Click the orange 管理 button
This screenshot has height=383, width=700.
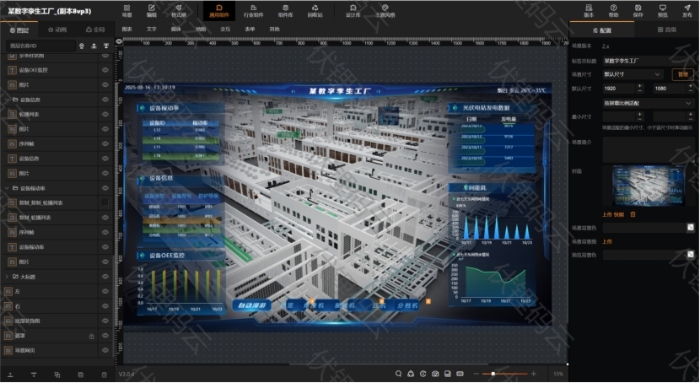(683, 74)
